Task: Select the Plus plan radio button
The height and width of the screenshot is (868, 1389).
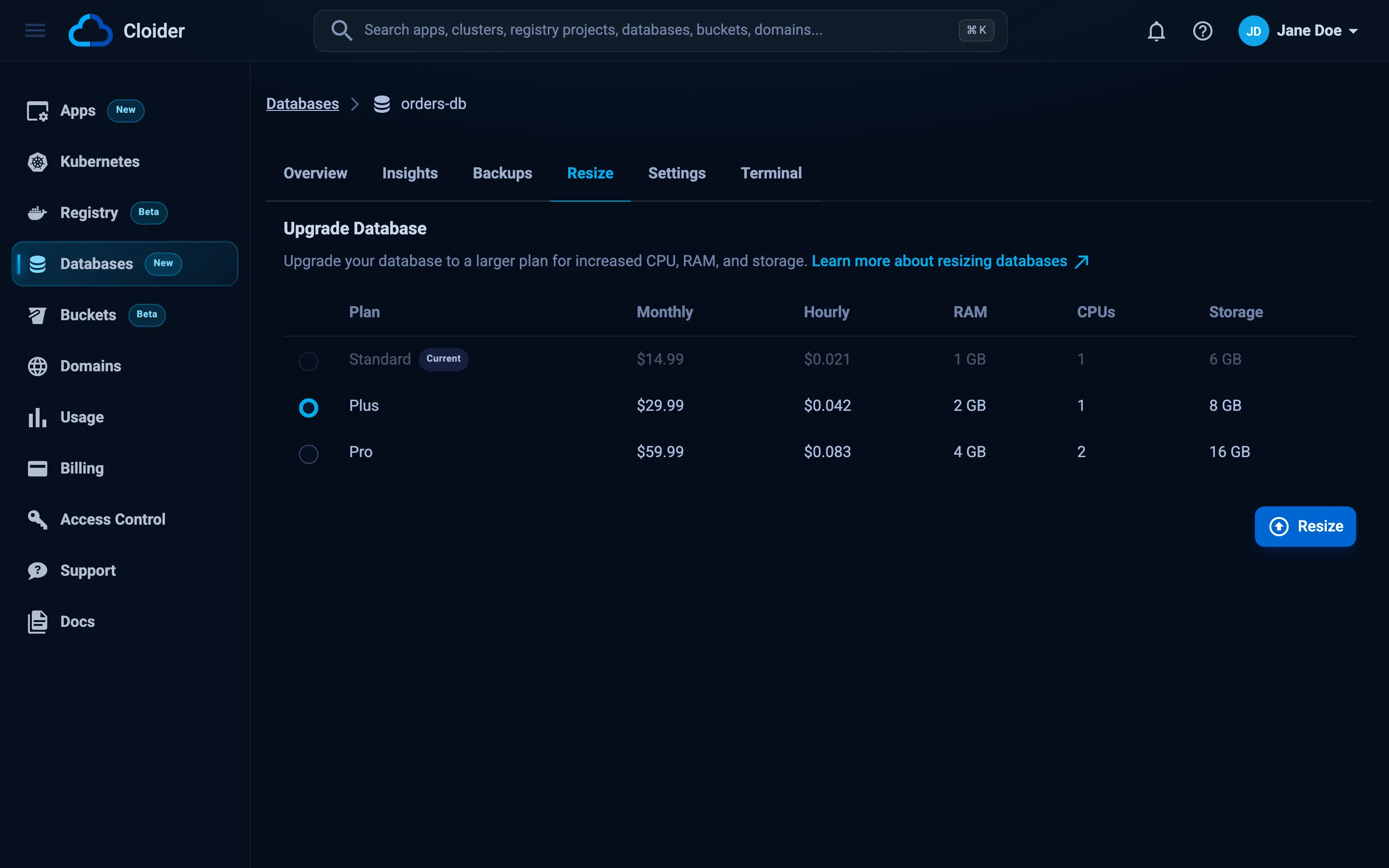Action: (x=309, y=407)
